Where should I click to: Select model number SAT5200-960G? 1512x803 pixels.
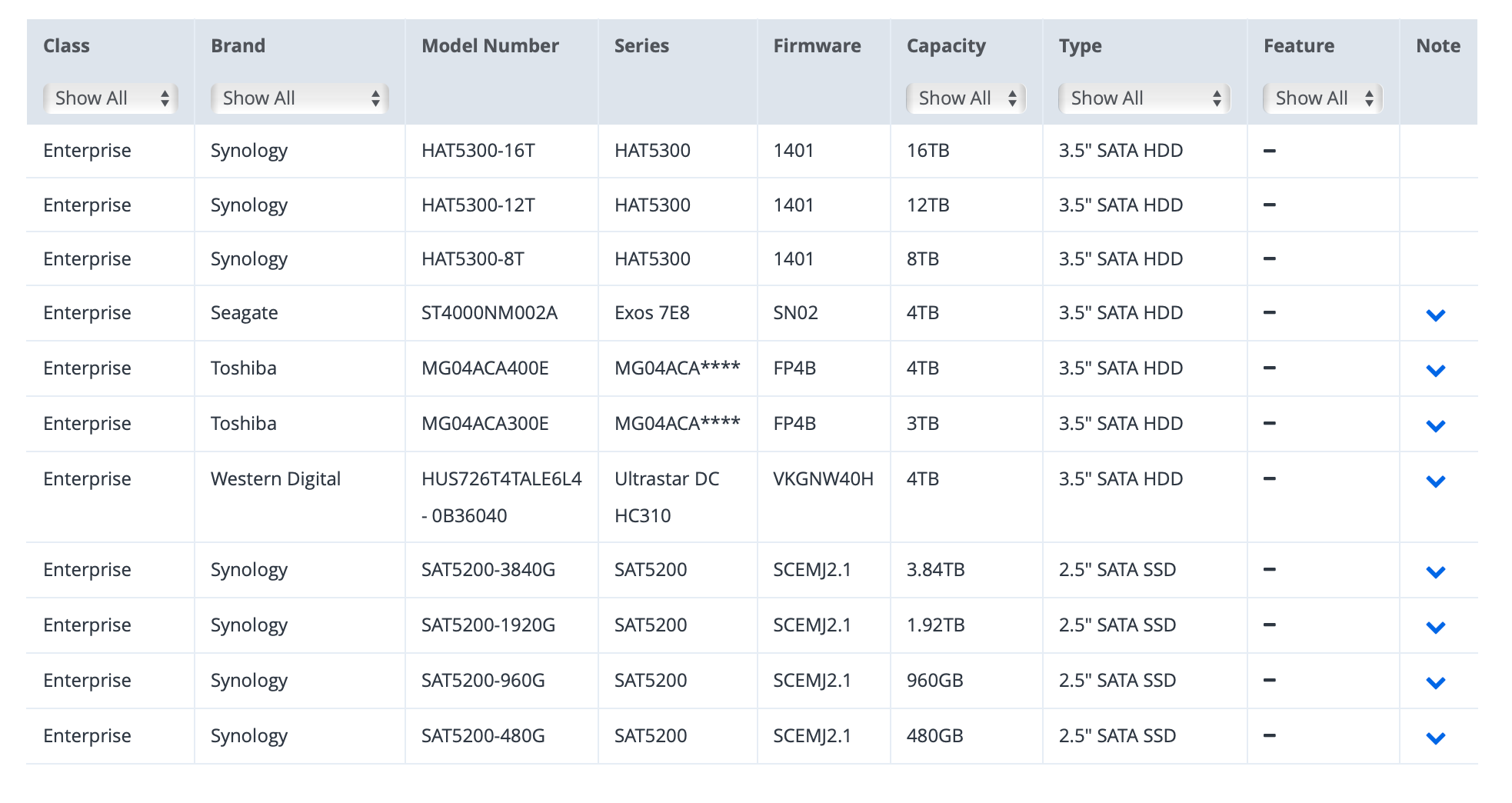(483, 680)
